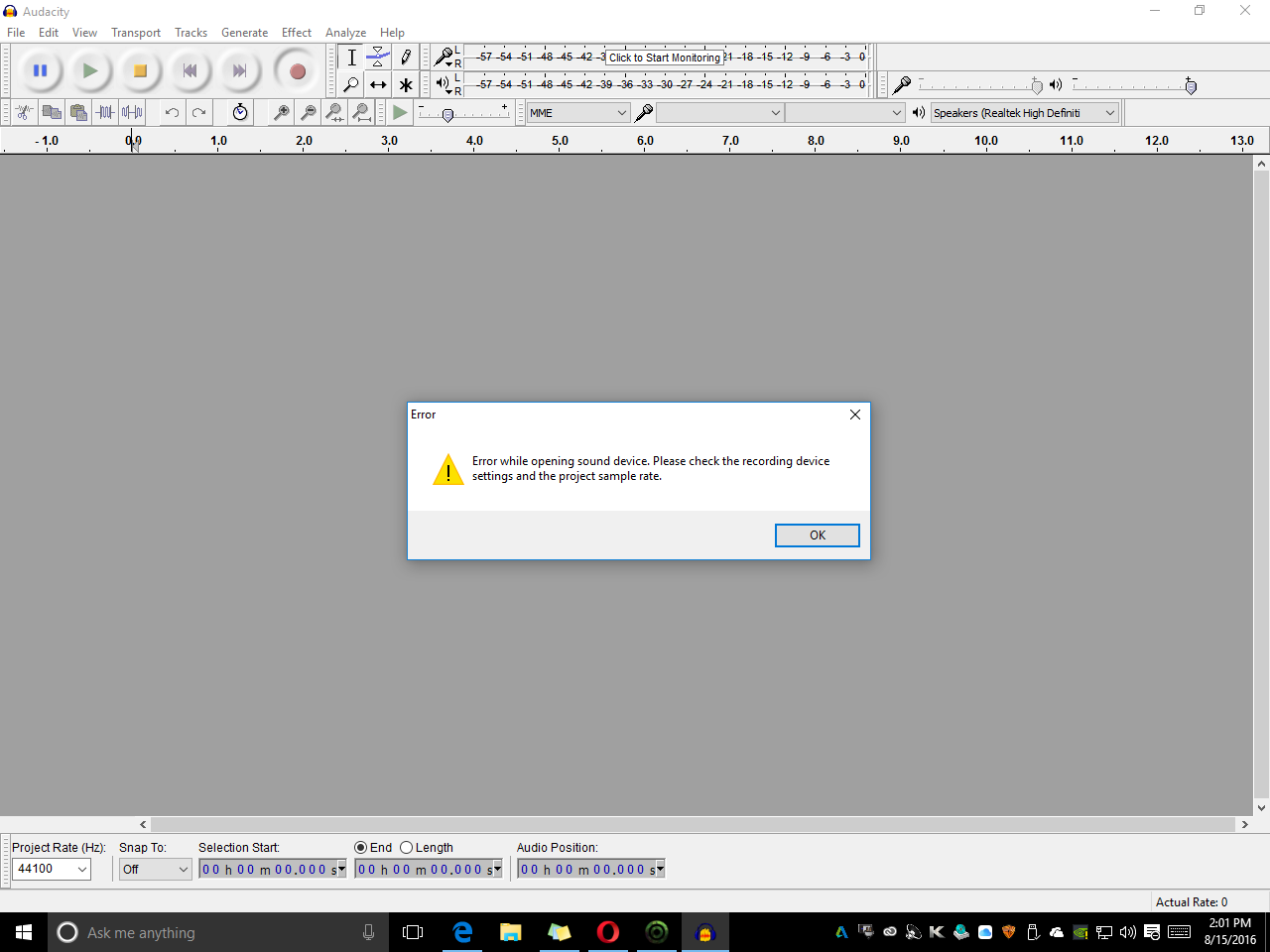Adjust the playback volume slider
Viewport: 1270px width, 952px height.
[x=1191, y=85]
